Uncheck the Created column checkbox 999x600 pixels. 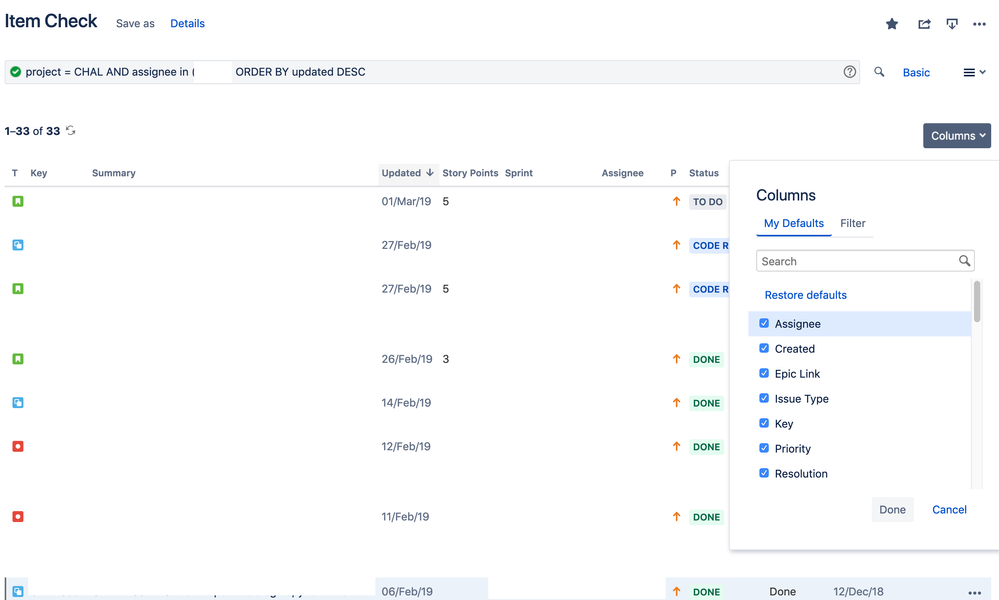tap(764, 348)
